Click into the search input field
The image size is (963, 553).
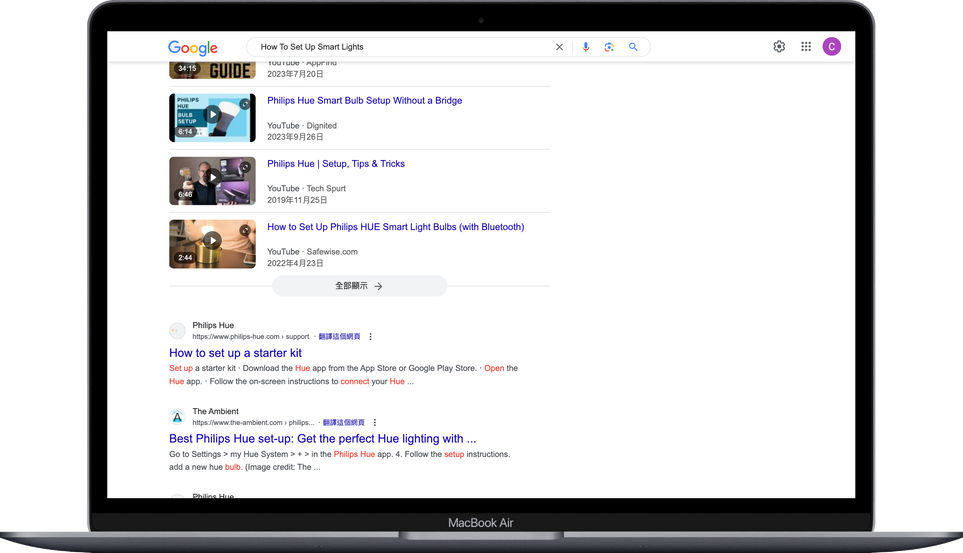pos(400,47)
